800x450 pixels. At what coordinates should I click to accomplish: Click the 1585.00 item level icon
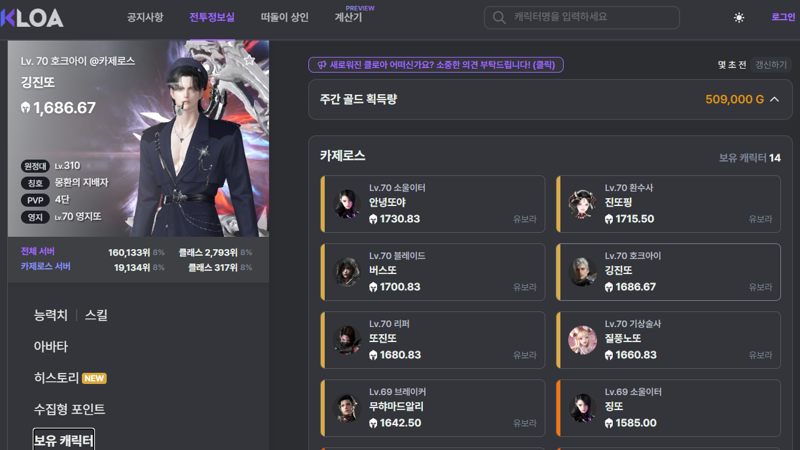pos(609,423)
